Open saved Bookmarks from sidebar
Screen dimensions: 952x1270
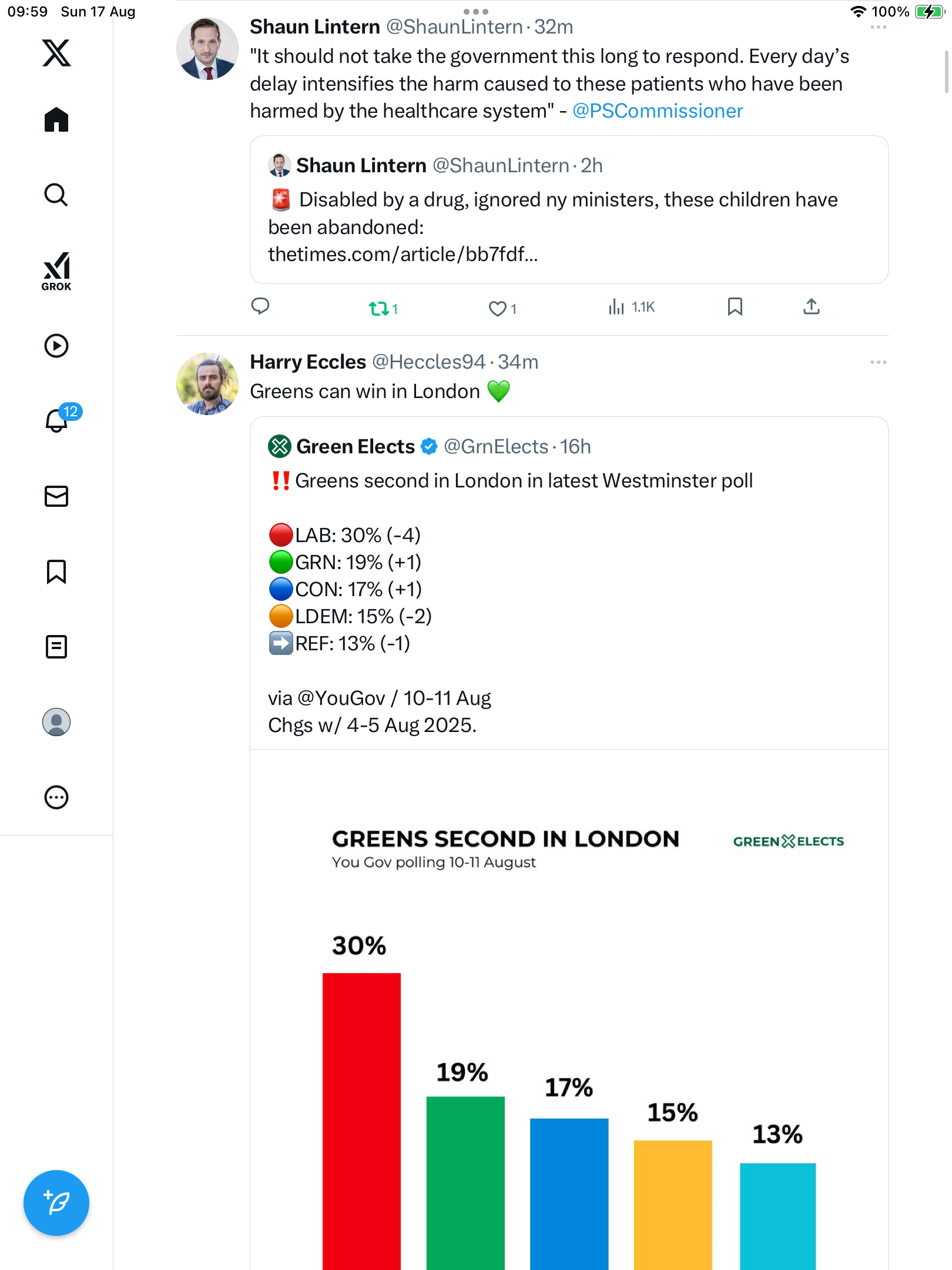coord(56,571)
